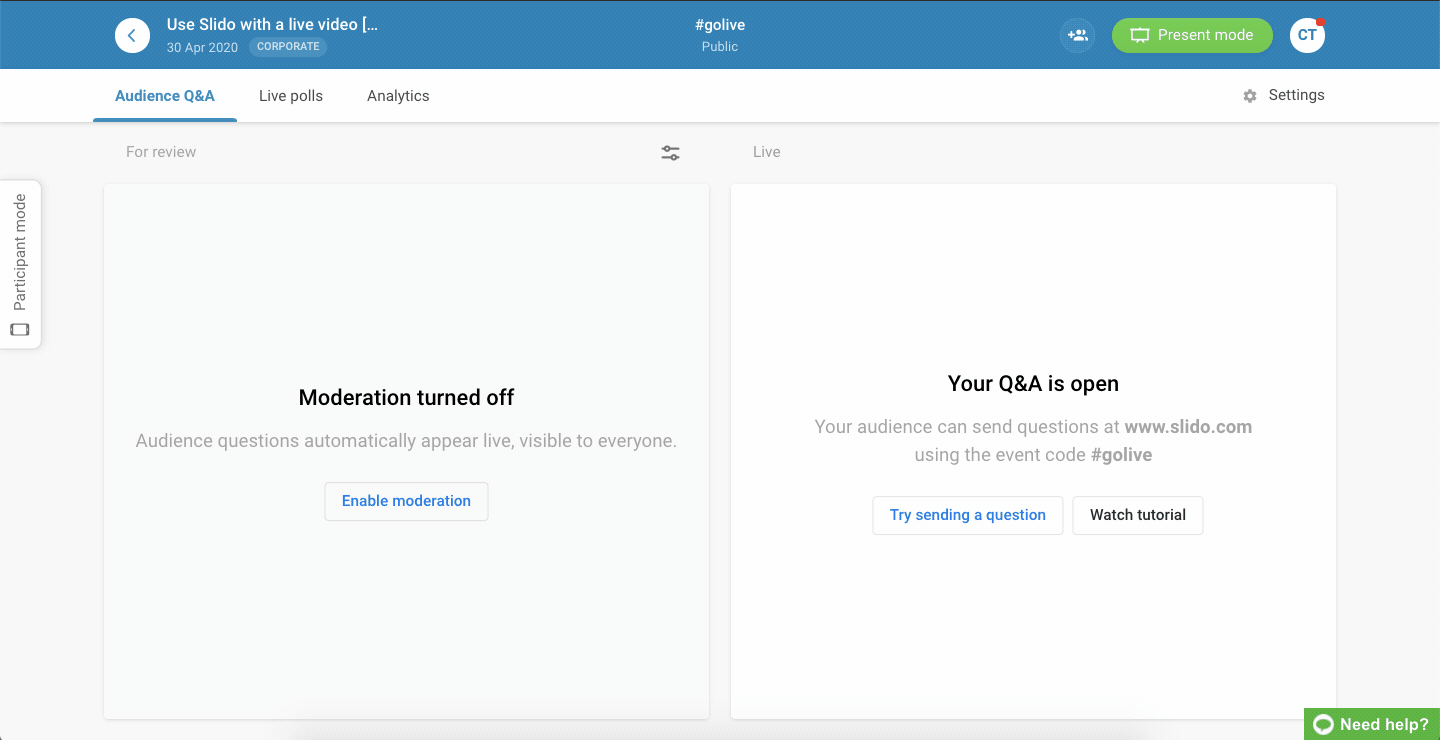The width and height of the screenshot is (1440, 740).
Task: Click the 'For review' column label
Action: [161, 152]
